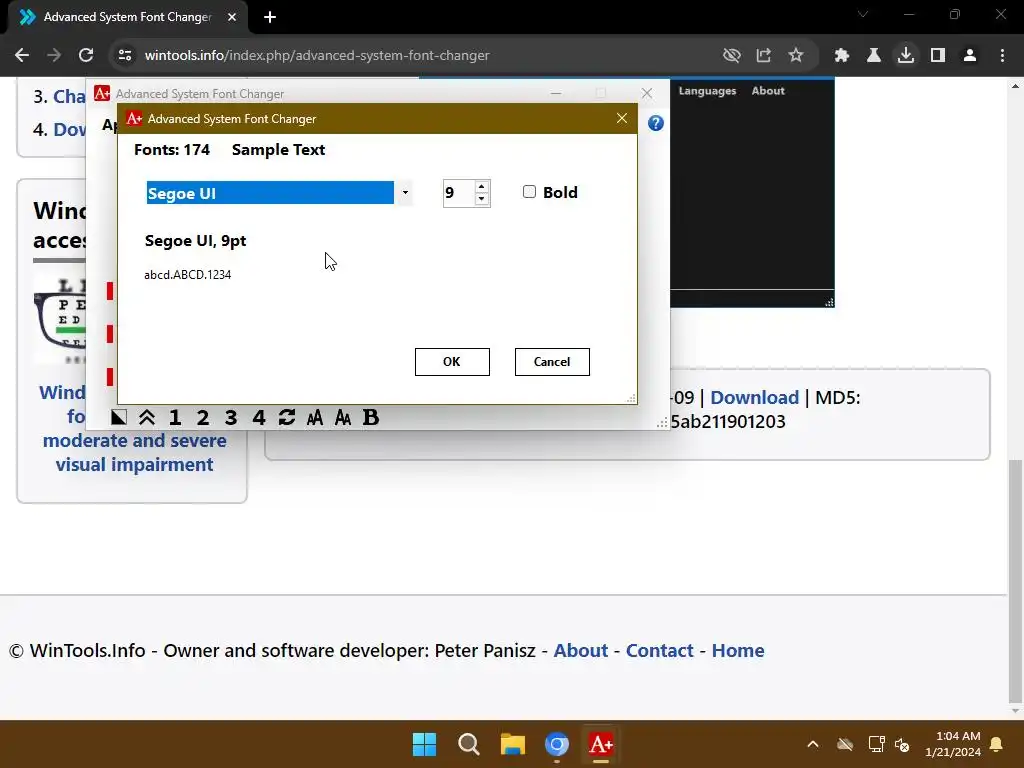Open the Chrome three-dot menu
Screen dimensions: 1024x768
tap(1002, 55)
